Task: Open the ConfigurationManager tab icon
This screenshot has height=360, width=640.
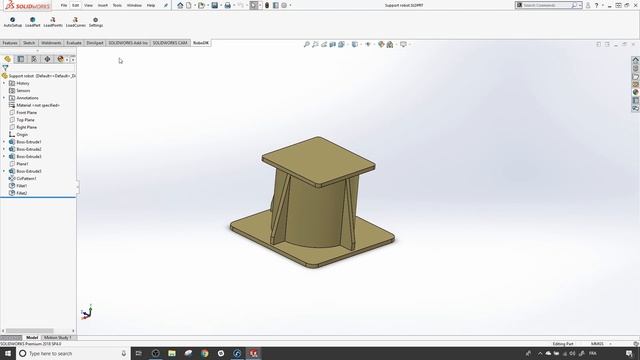Action: (x=34, y=59)
